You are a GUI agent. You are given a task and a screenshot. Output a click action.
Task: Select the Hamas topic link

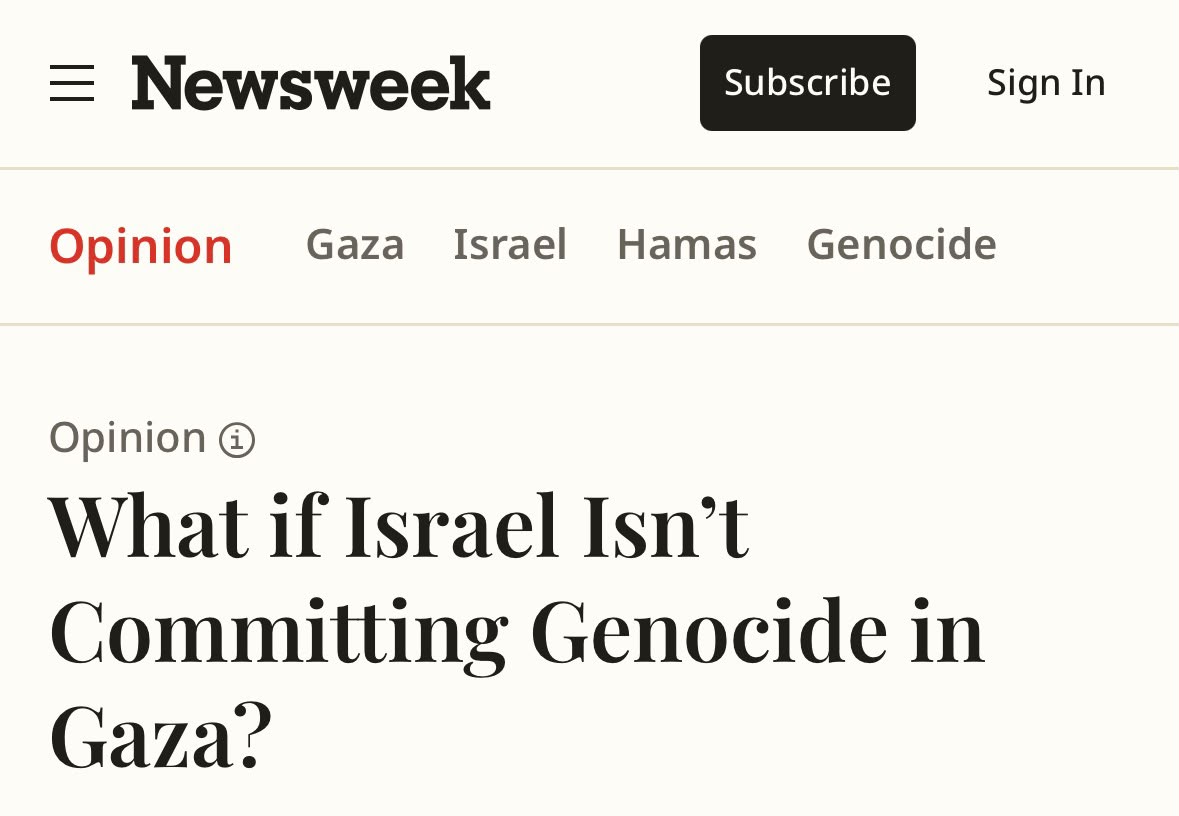click(x=686, y=244)
